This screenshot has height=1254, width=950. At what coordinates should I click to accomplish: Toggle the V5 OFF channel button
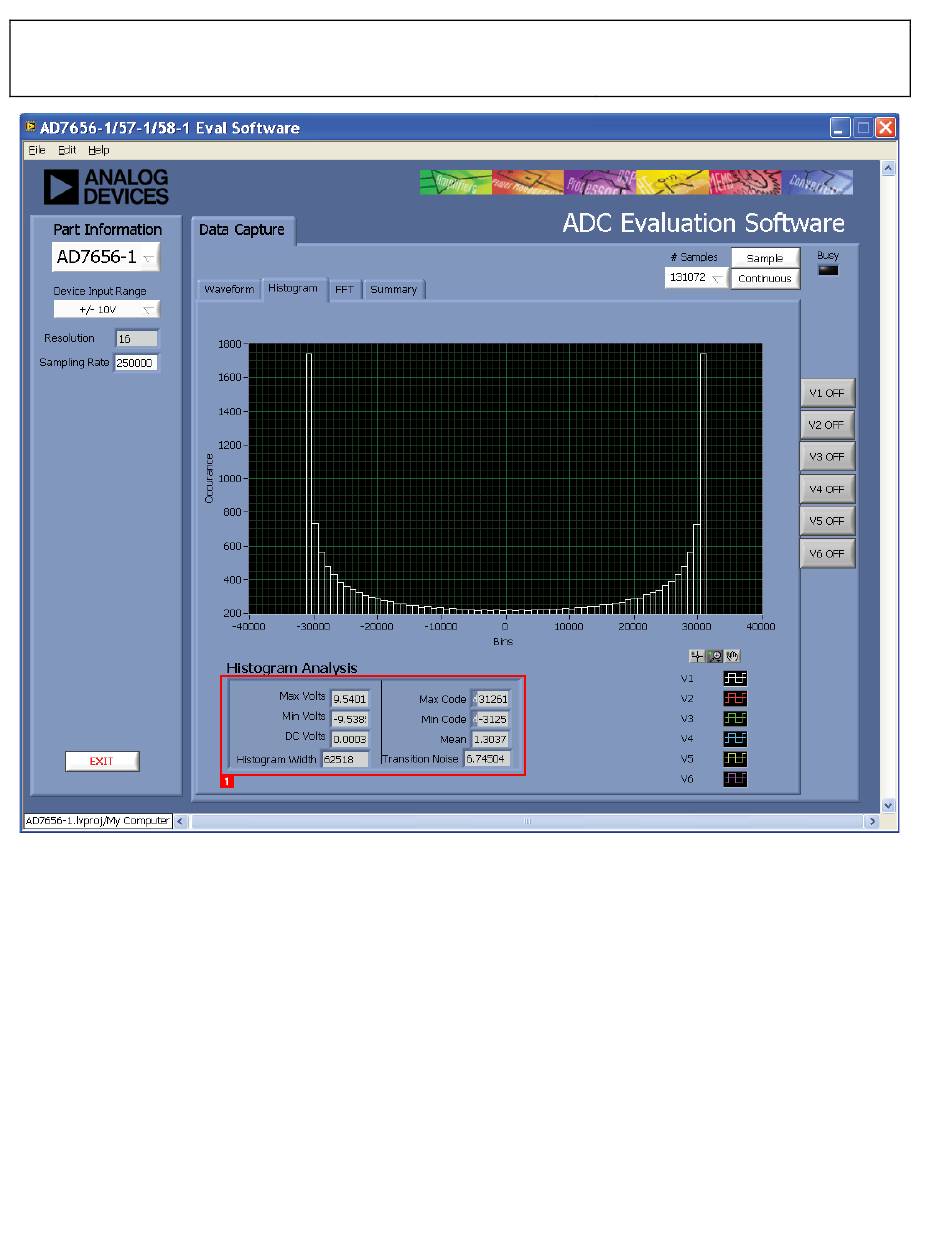[x=827, y=521]
